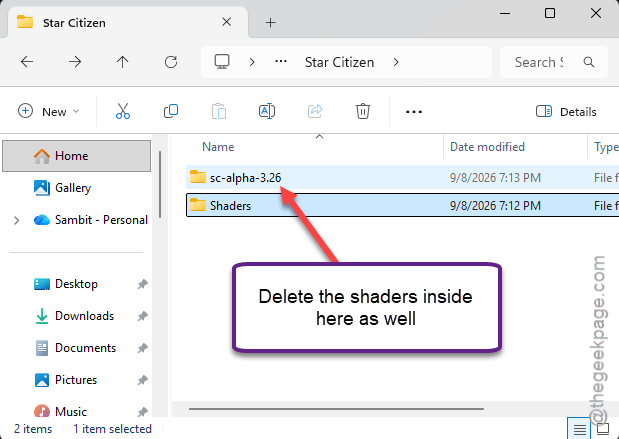Click the sc-alpha-3.26 folder icon
Image resolution: width=619 pixels, height=439 pixels.
coord(198,177)
